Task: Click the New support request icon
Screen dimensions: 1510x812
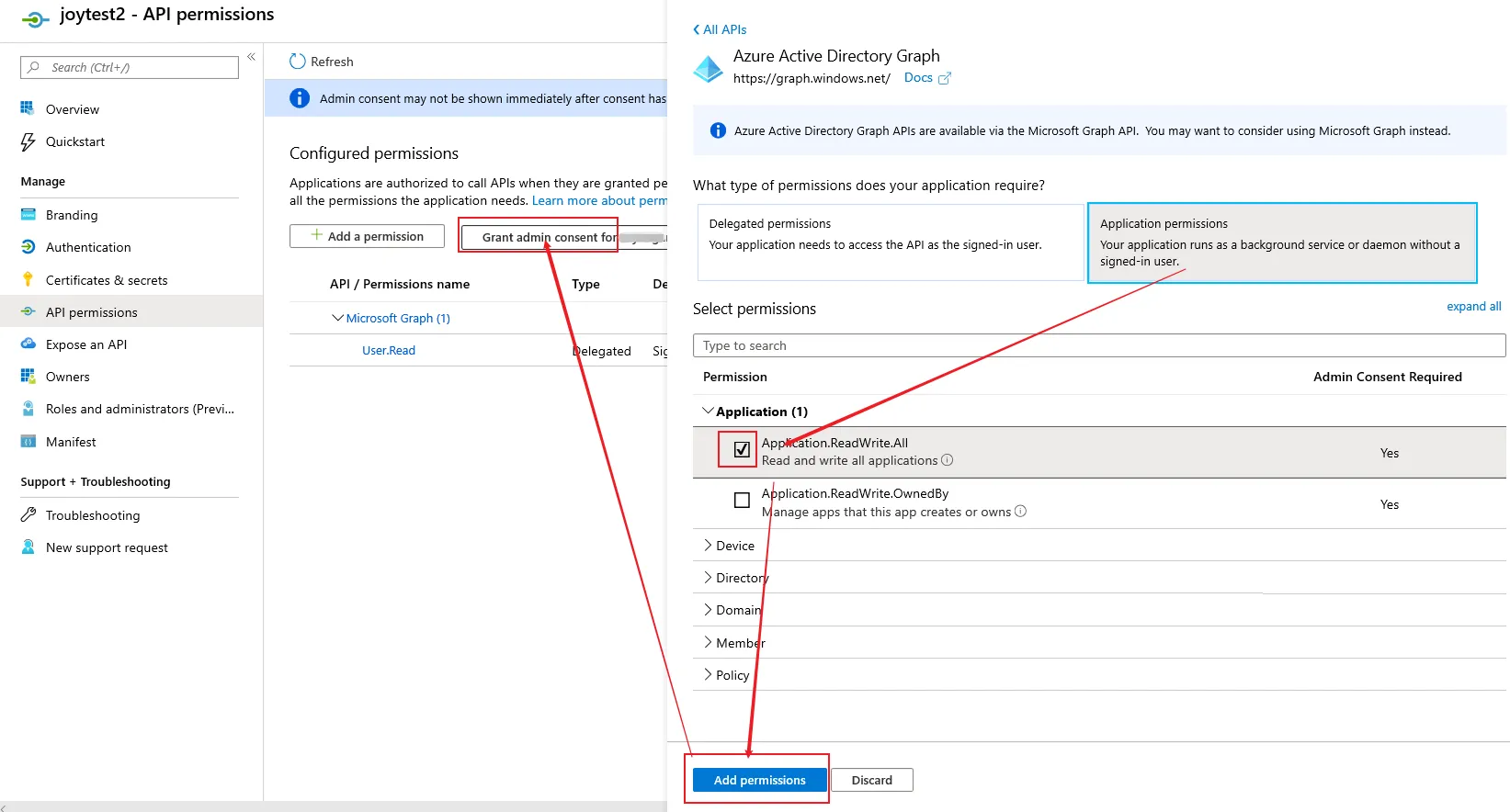Action: coord(28,547)
